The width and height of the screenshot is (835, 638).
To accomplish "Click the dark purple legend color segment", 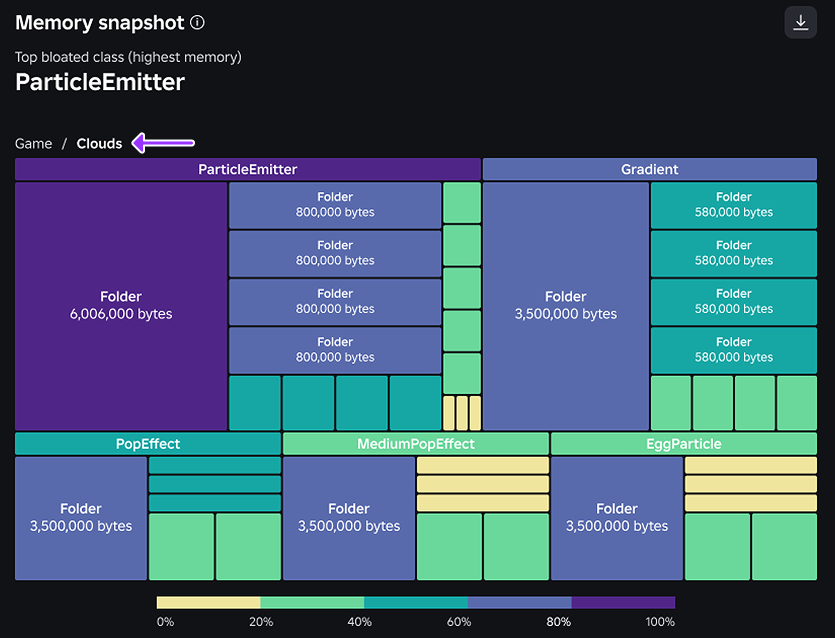I will (623, 602).
